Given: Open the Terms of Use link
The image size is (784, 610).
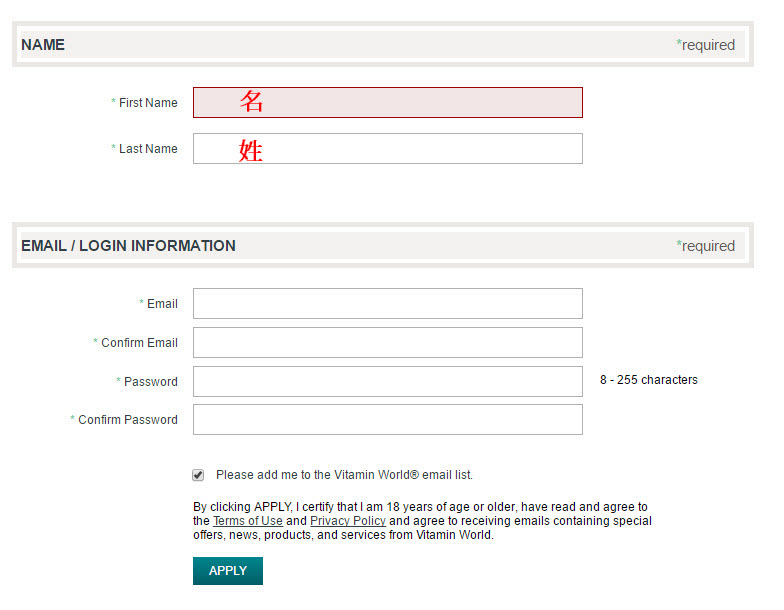Looking at the screenshot, I should point(248,521).
